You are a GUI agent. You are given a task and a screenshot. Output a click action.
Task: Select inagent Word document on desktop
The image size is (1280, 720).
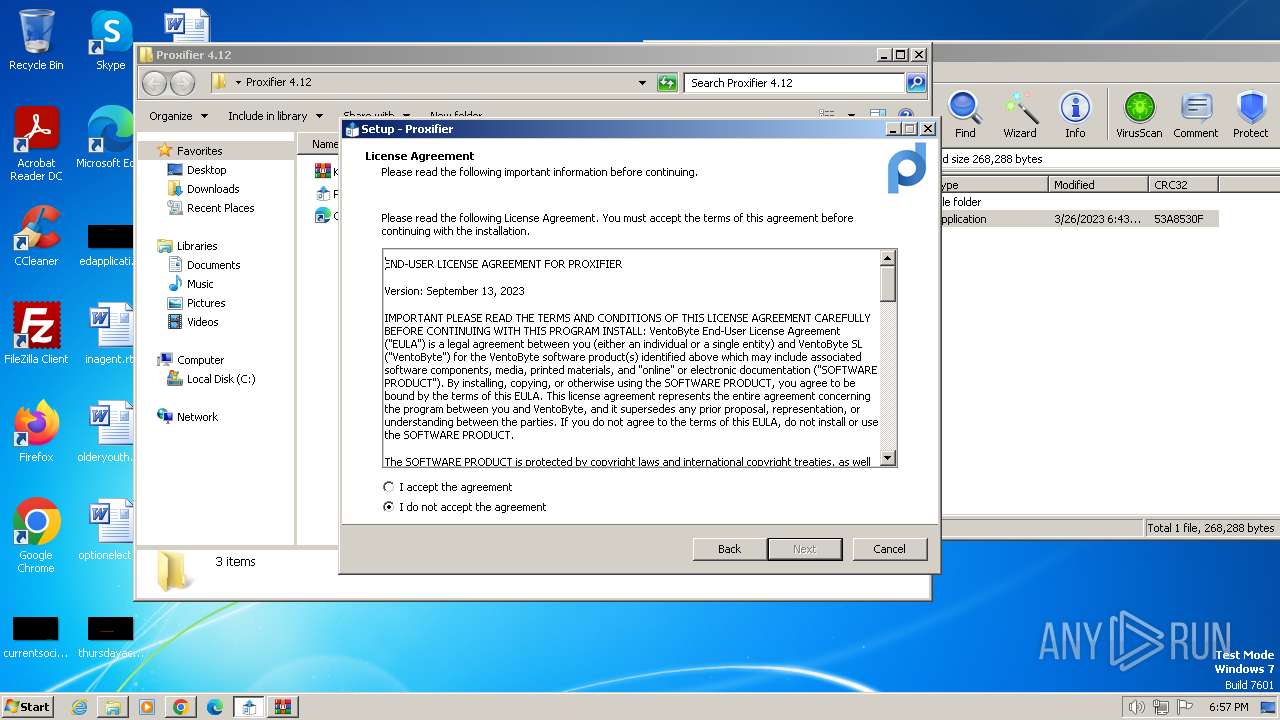click(109, 334)
